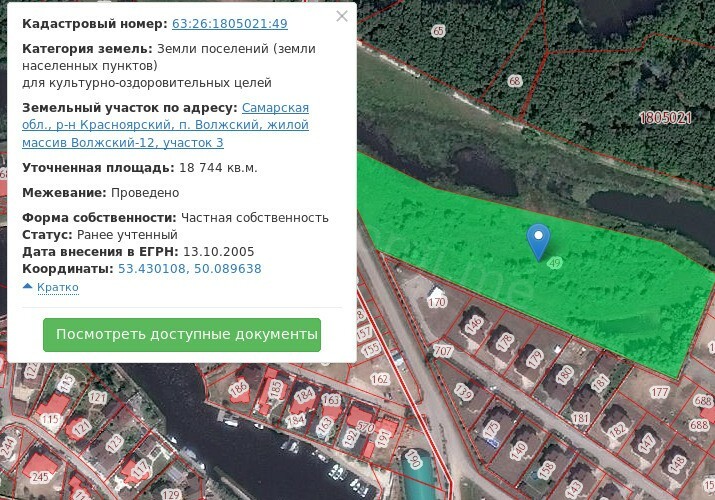Click parcel label 707 on the road
Image resolution: width=715 pixels, height=500 pixels.
[444, 351]
